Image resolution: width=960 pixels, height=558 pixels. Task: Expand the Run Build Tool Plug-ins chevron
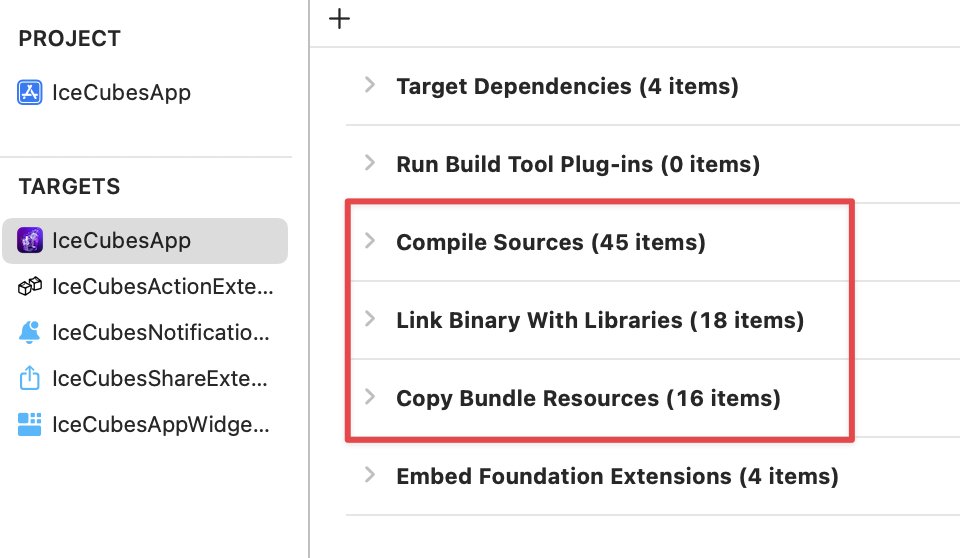370,163
